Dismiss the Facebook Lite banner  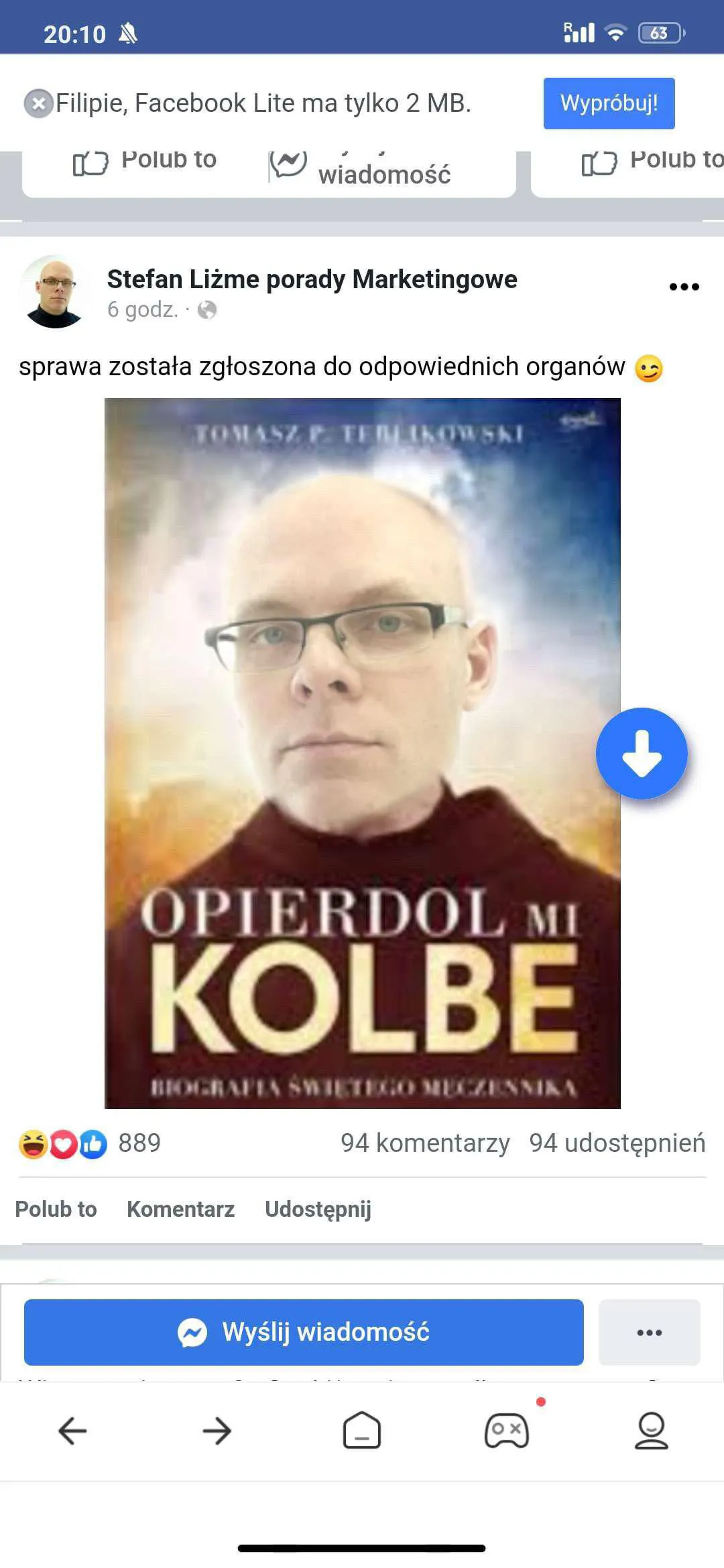point(39,104)
